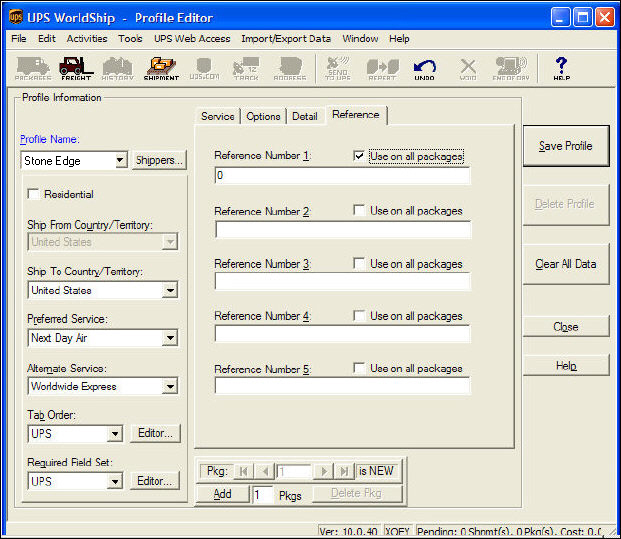Click the UPS shield logo in title bar
Screen dimensions: 621x539
[15, 17]
